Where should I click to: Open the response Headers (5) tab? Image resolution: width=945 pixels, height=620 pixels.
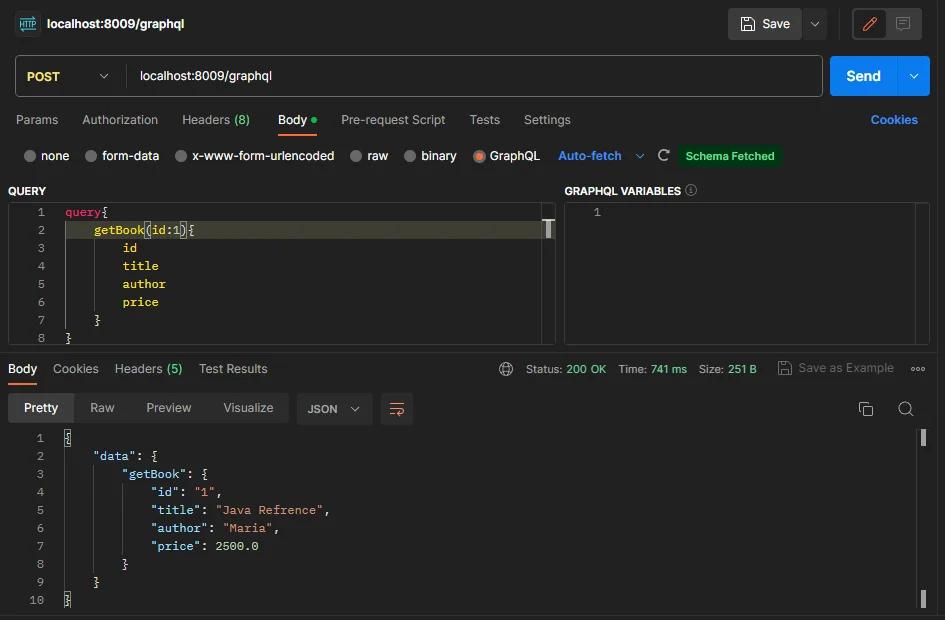(148, 369)
